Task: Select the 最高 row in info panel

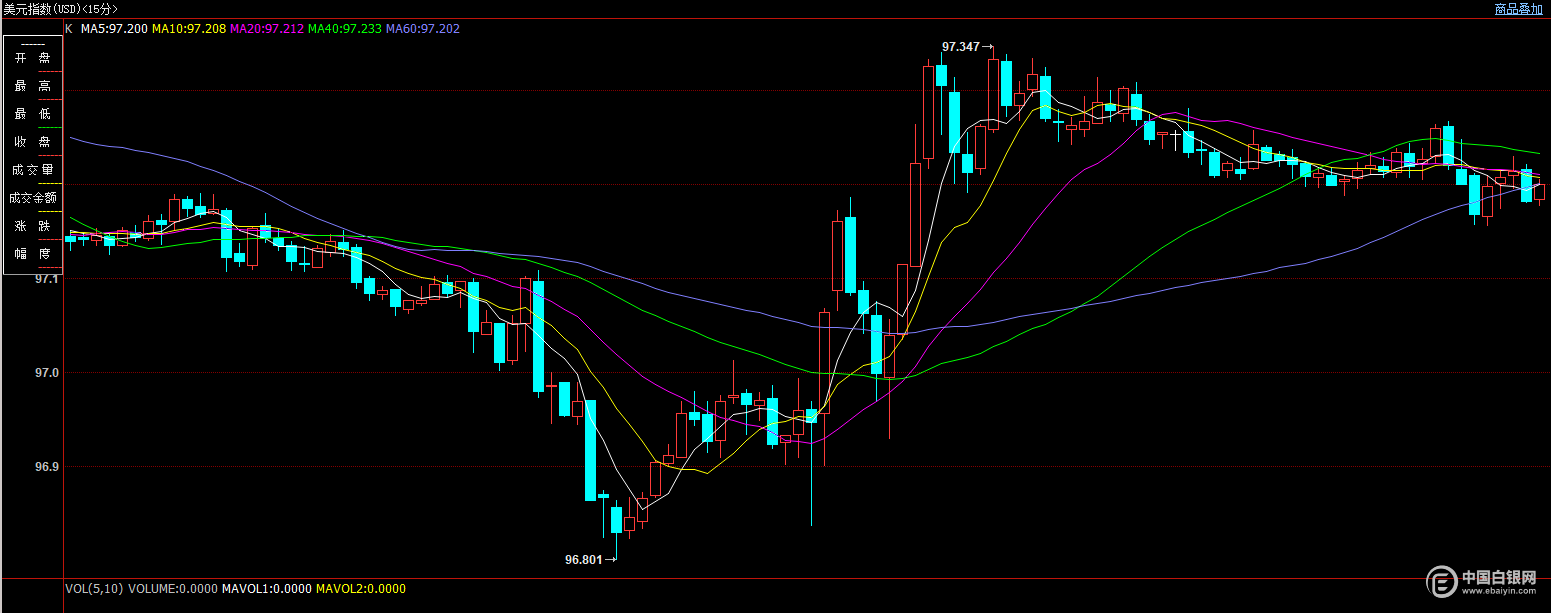Action: [33, 86]
